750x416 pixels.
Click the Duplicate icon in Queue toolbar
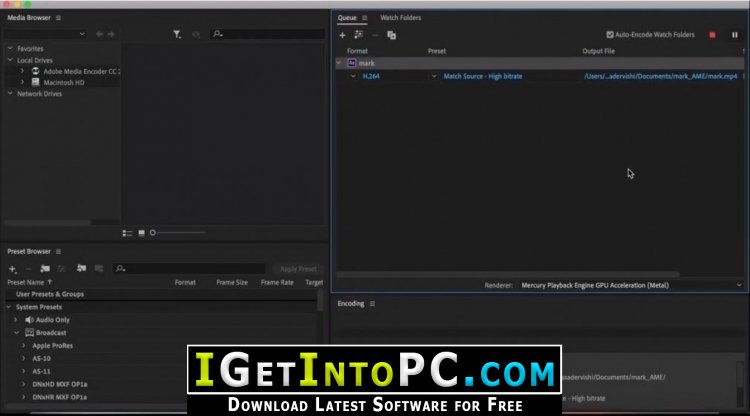point(391,35)
